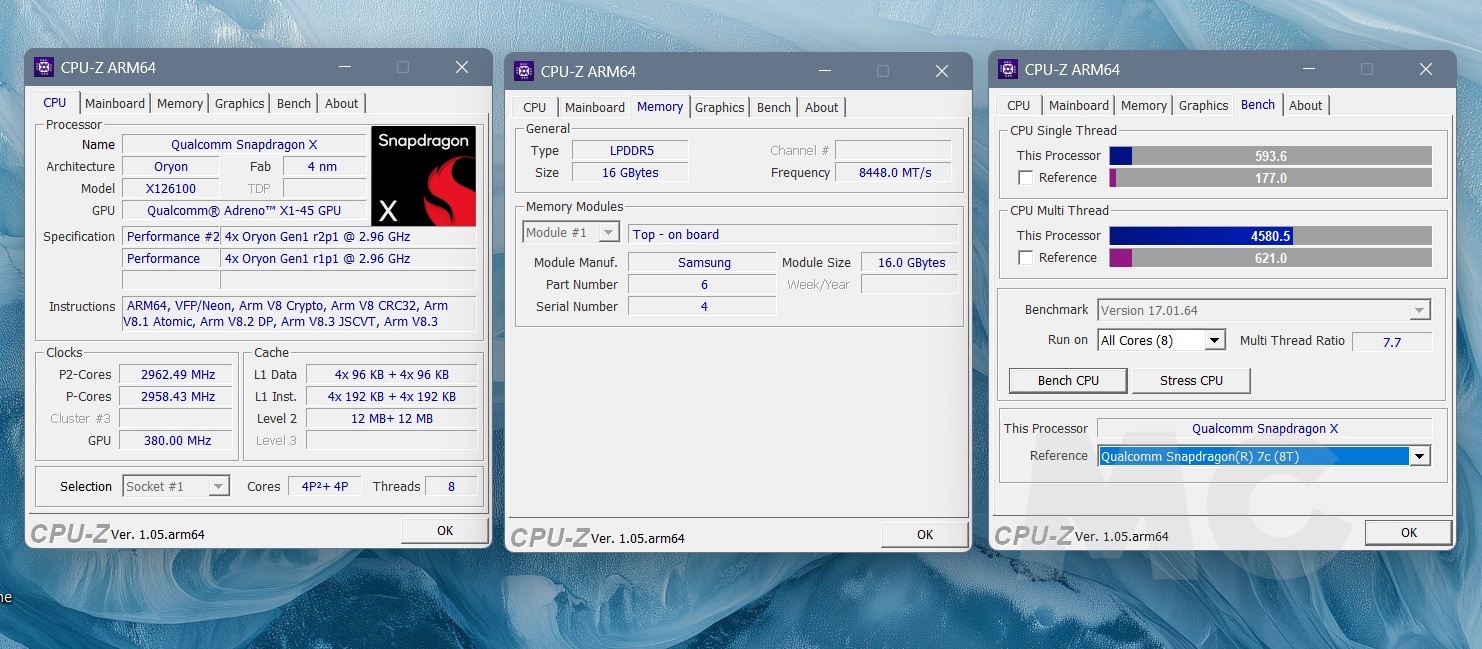The height and width of the screenshot is (649, 1482).
Task: Select CPU tab in left window
Action: pos(55,102)
